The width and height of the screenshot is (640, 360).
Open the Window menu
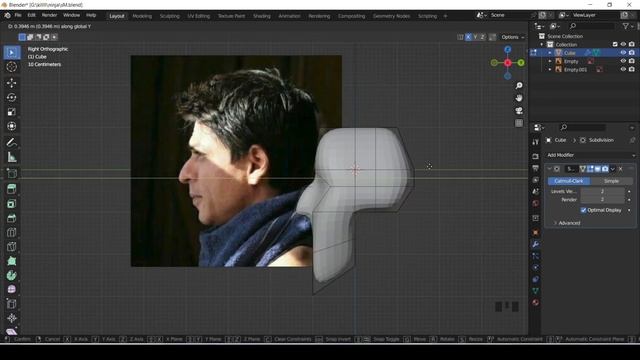point(71,15)
